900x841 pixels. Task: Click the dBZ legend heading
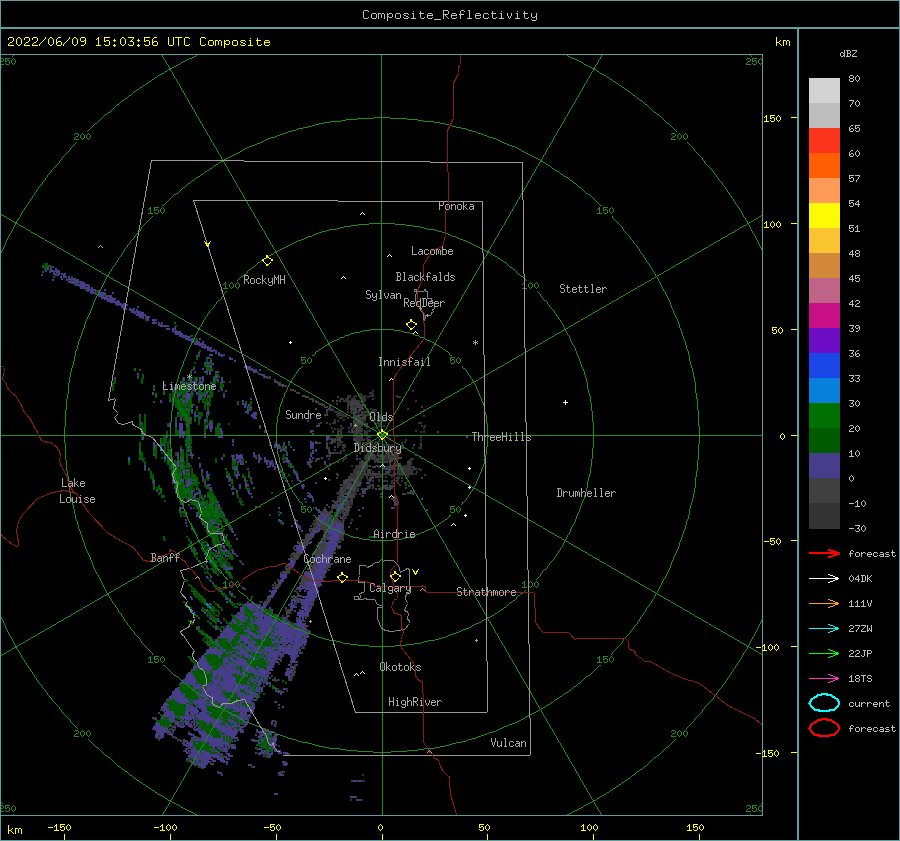848,54
